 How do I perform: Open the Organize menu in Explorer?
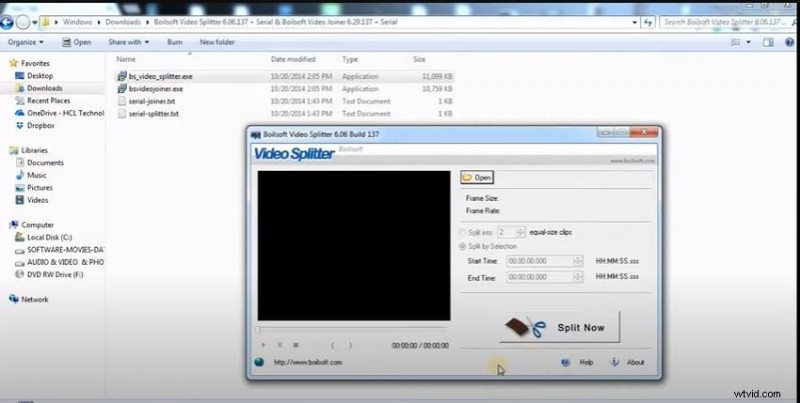26,42
